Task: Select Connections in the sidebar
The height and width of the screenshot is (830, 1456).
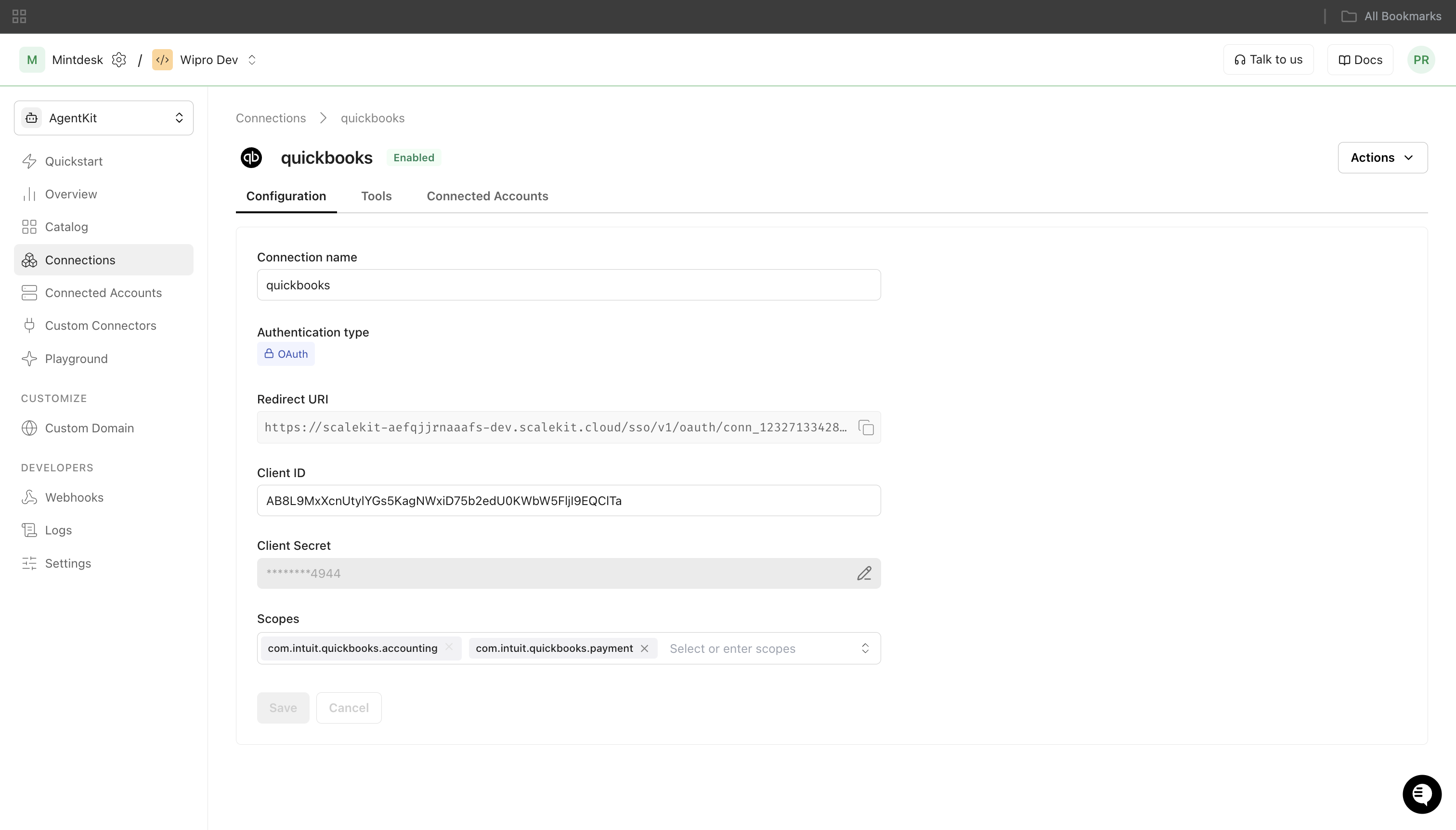Action: [104, 260]
